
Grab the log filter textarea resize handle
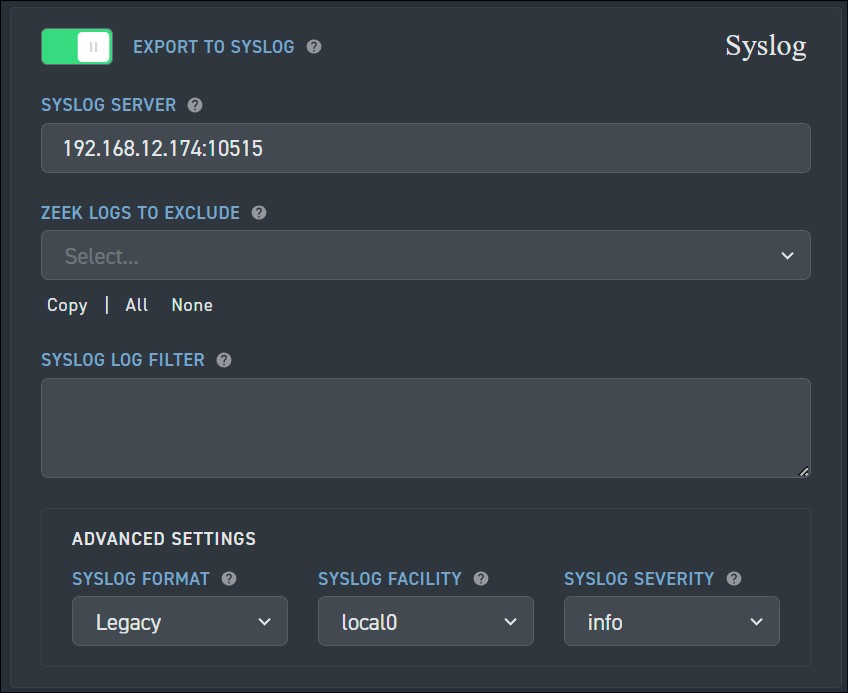(x=804, y=472)
